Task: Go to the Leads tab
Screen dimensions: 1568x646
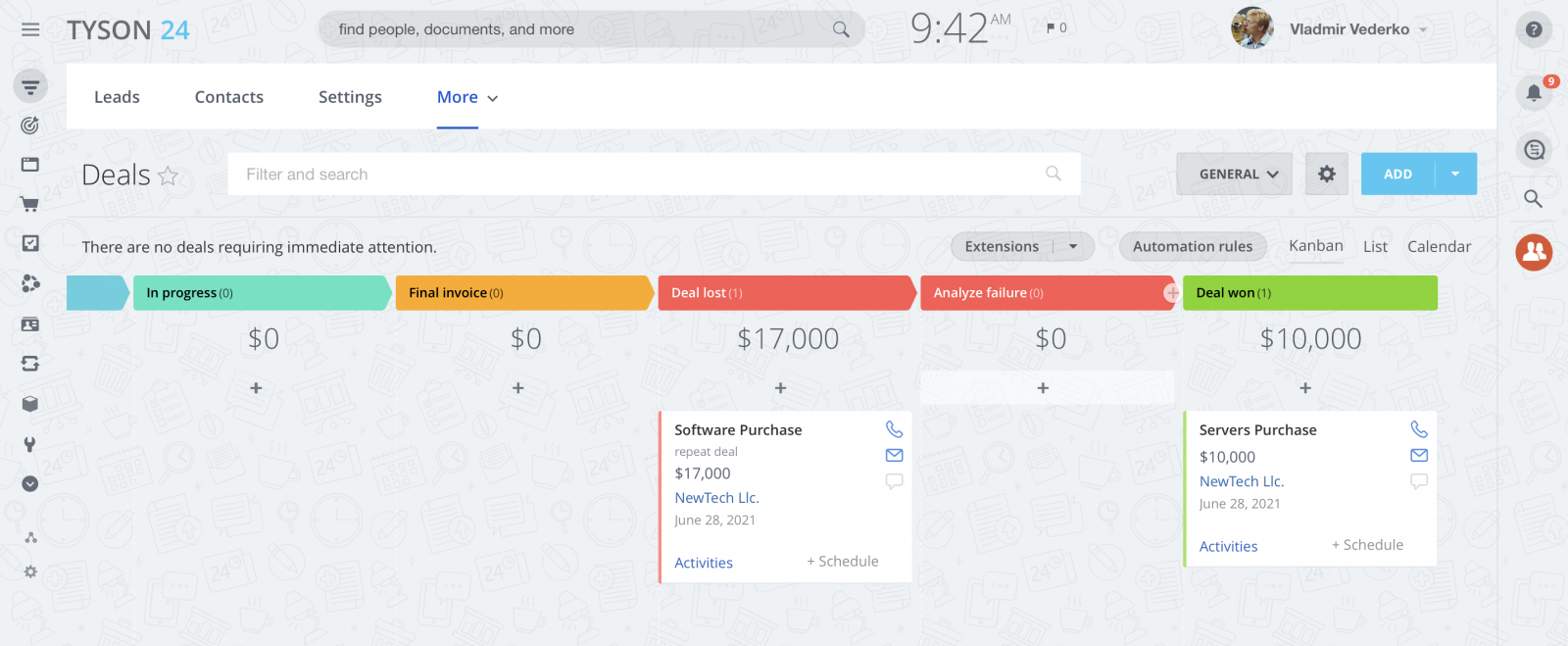Action: (x=117, y=97)
